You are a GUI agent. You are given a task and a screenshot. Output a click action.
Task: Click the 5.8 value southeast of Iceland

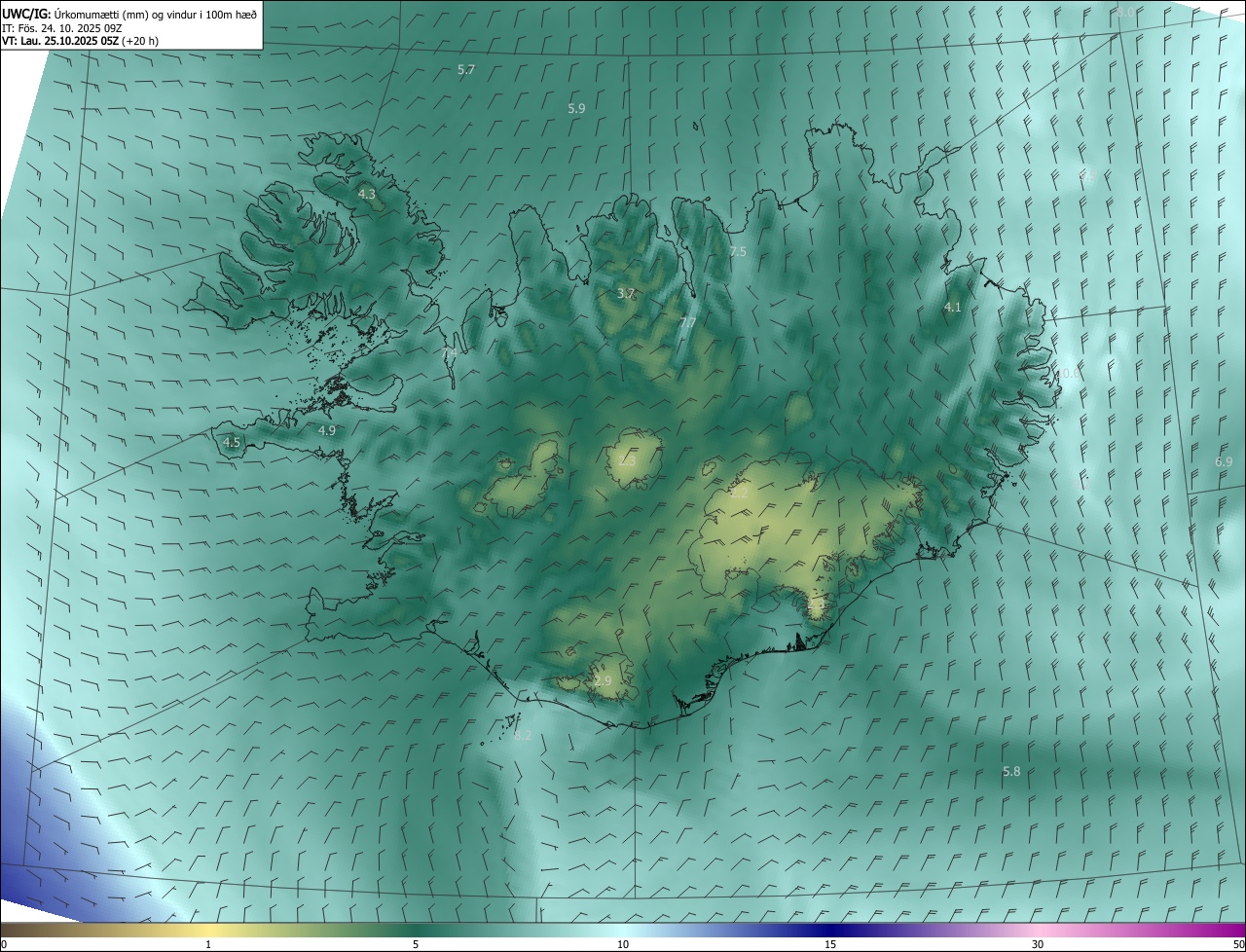pos(1011,771)
